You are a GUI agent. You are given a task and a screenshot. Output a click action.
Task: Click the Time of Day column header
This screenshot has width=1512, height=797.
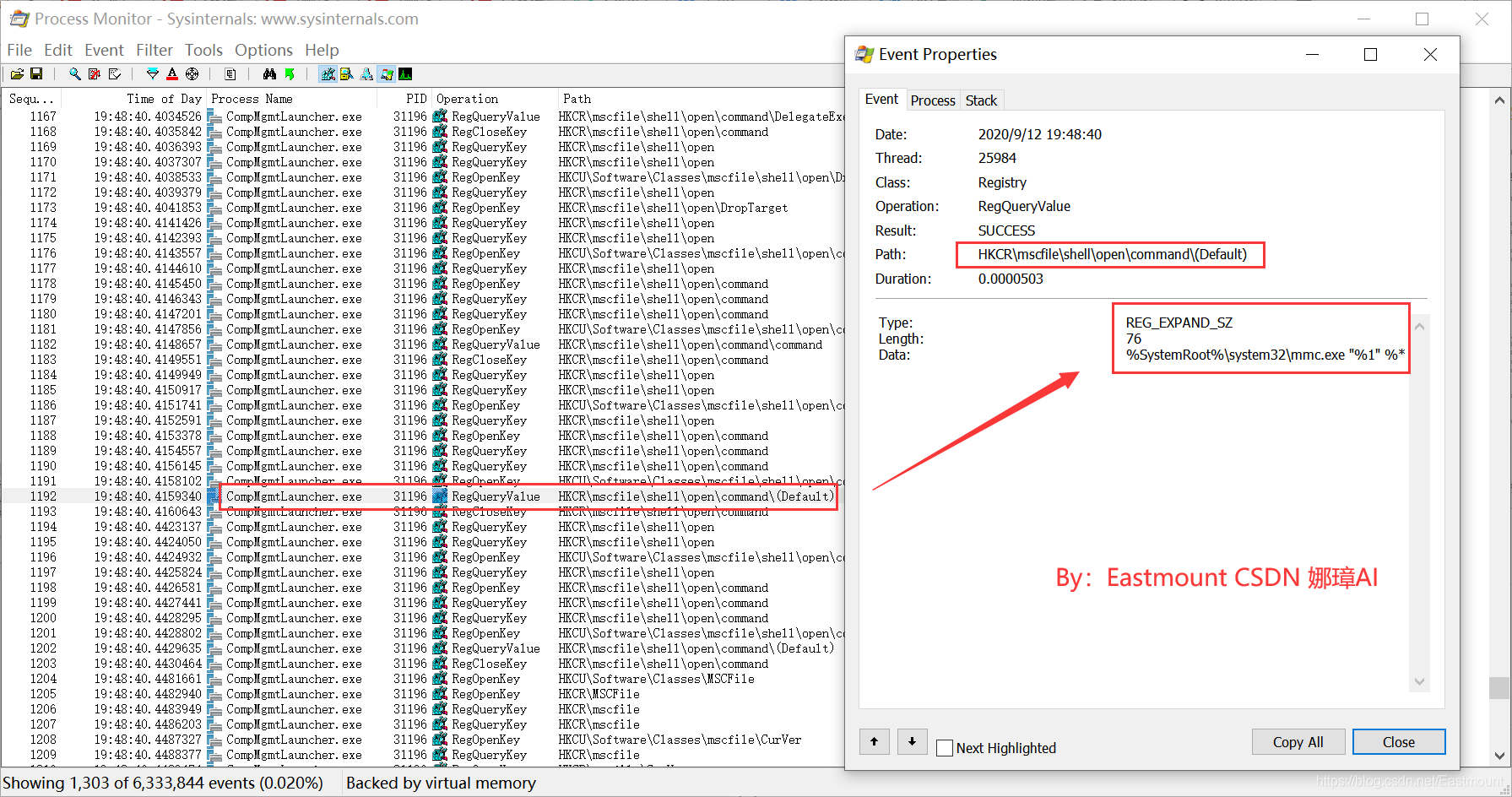(x=134, y=99)
